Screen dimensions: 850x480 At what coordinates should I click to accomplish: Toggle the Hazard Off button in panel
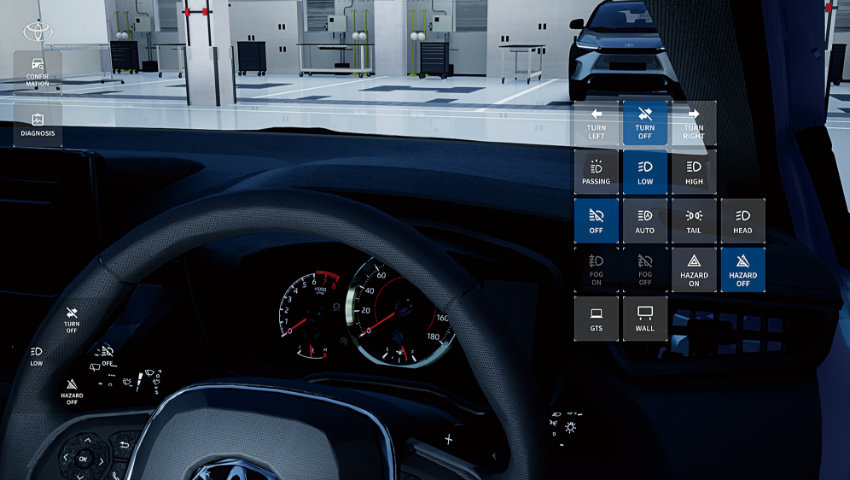[743, 270]
